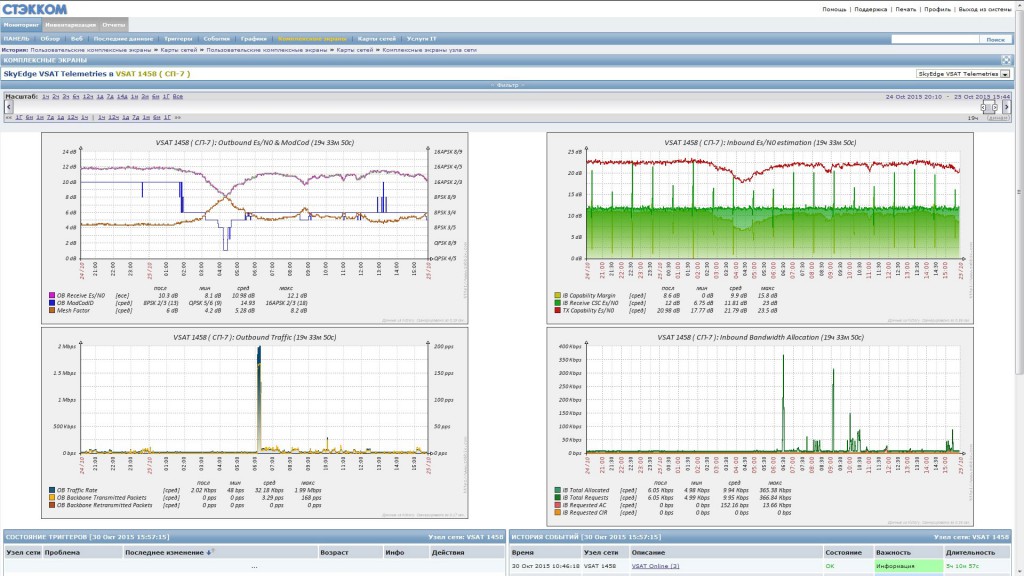Click the СТЭККОМ logo
This screenshot has height=576, width=1024.
click(35, 9)
